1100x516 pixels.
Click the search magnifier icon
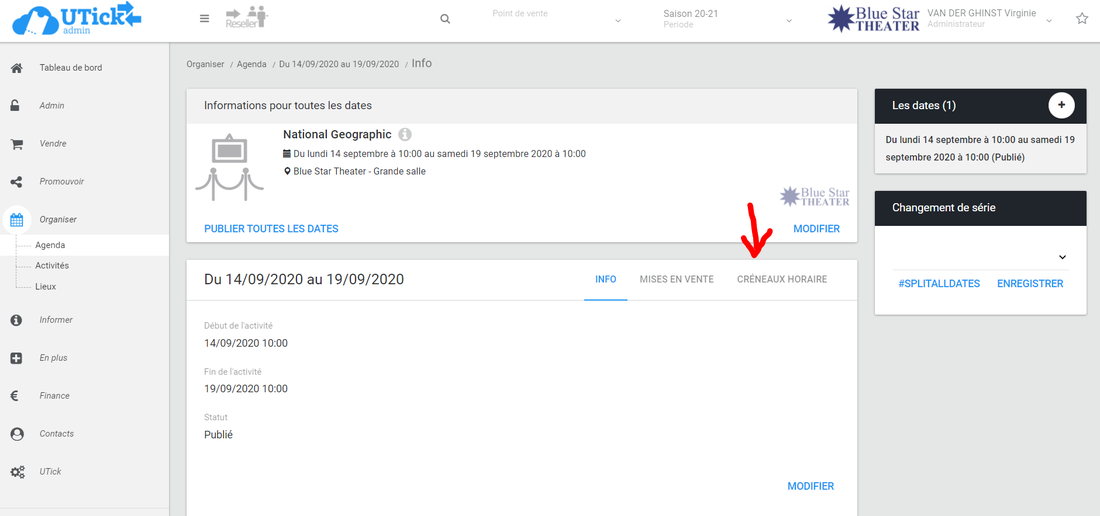(445, 19)
